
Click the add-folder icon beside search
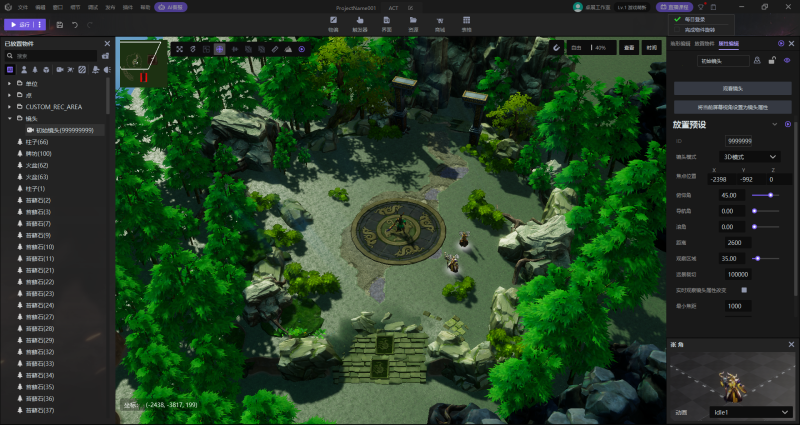pos(106,56)
